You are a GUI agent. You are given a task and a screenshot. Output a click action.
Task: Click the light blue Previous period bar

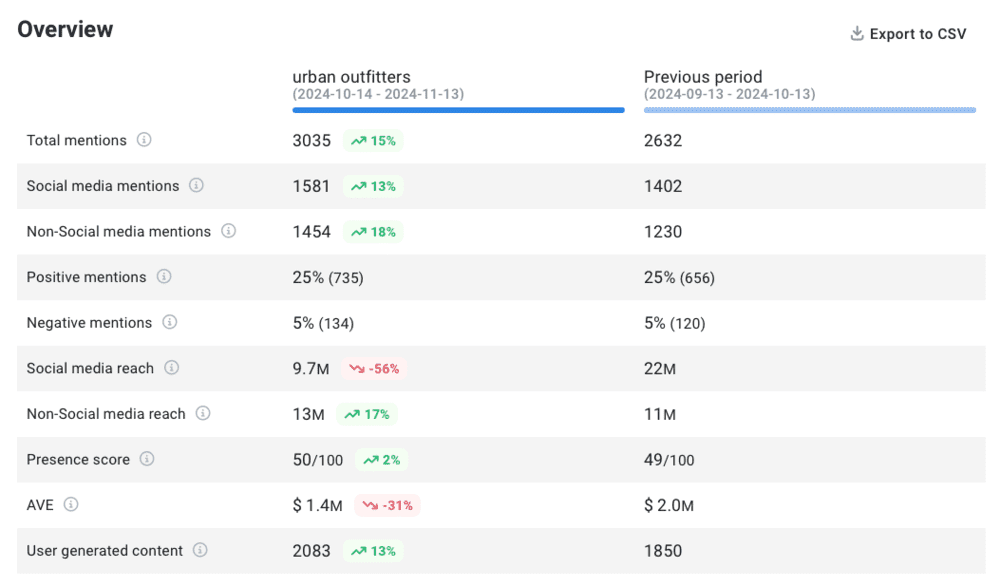pyautogui.click(x=810, y=110)
